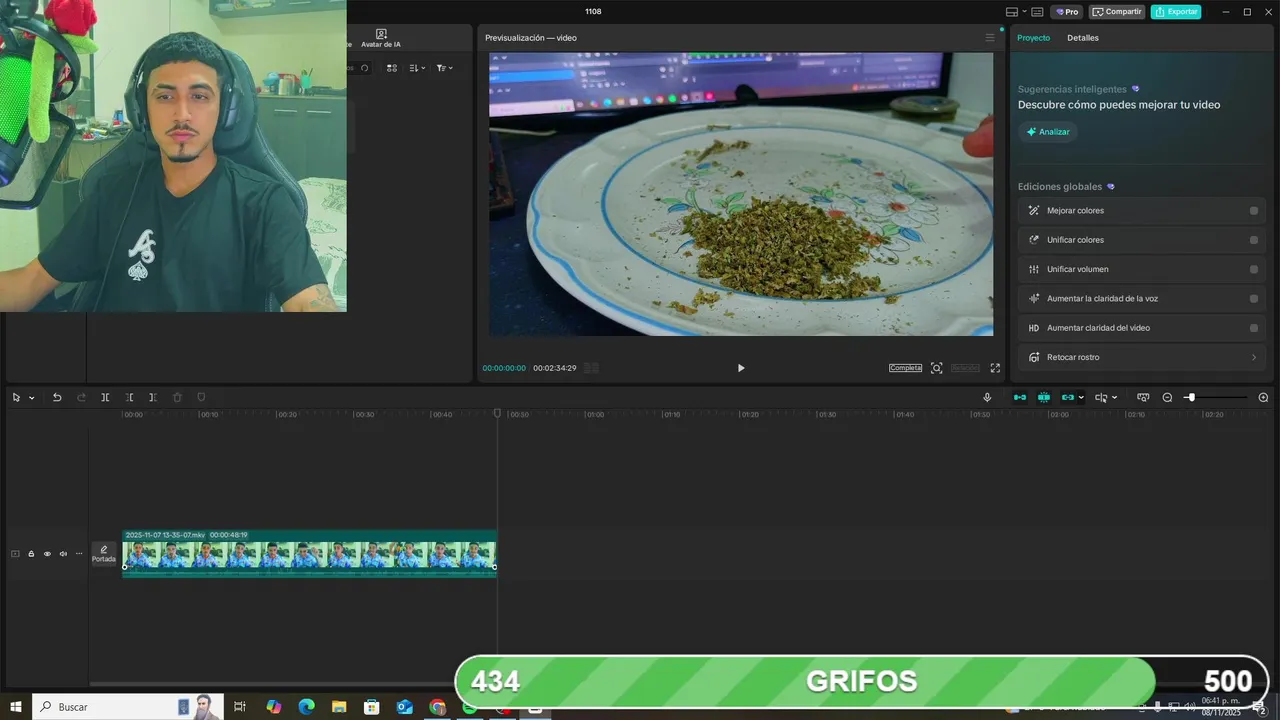1280x720 pixels.
Task: Click the Exportar button
Action: coord(1176,12)
